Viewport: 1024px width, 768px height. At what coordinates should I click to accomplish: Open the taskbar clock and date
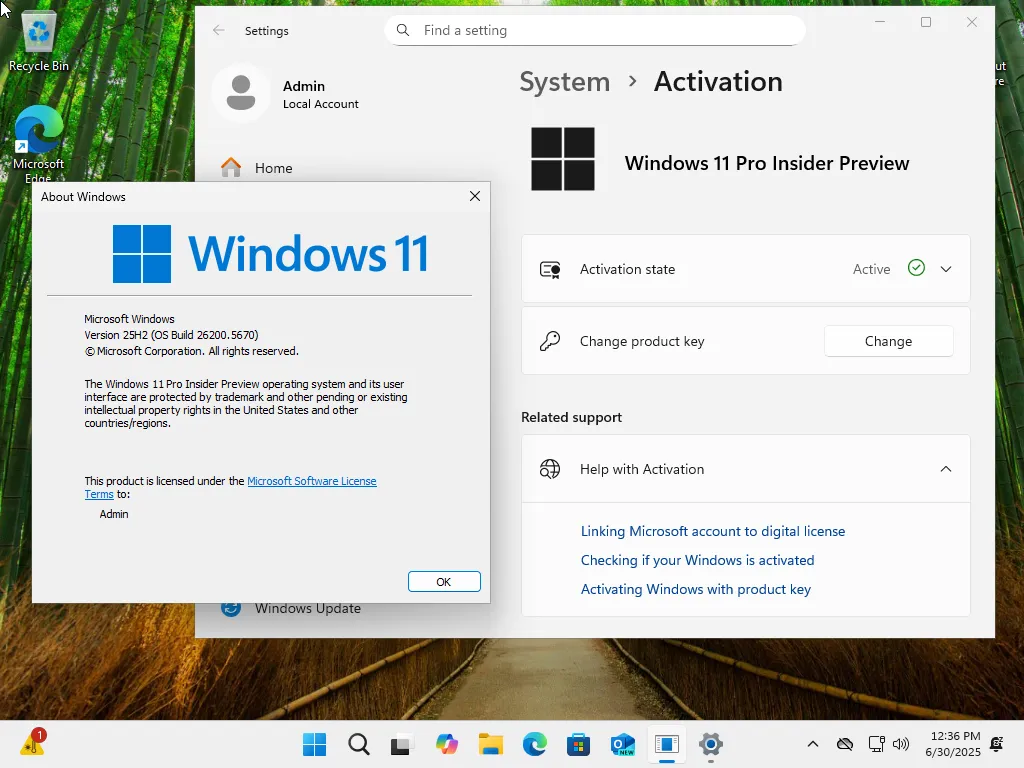coord(953,744)
